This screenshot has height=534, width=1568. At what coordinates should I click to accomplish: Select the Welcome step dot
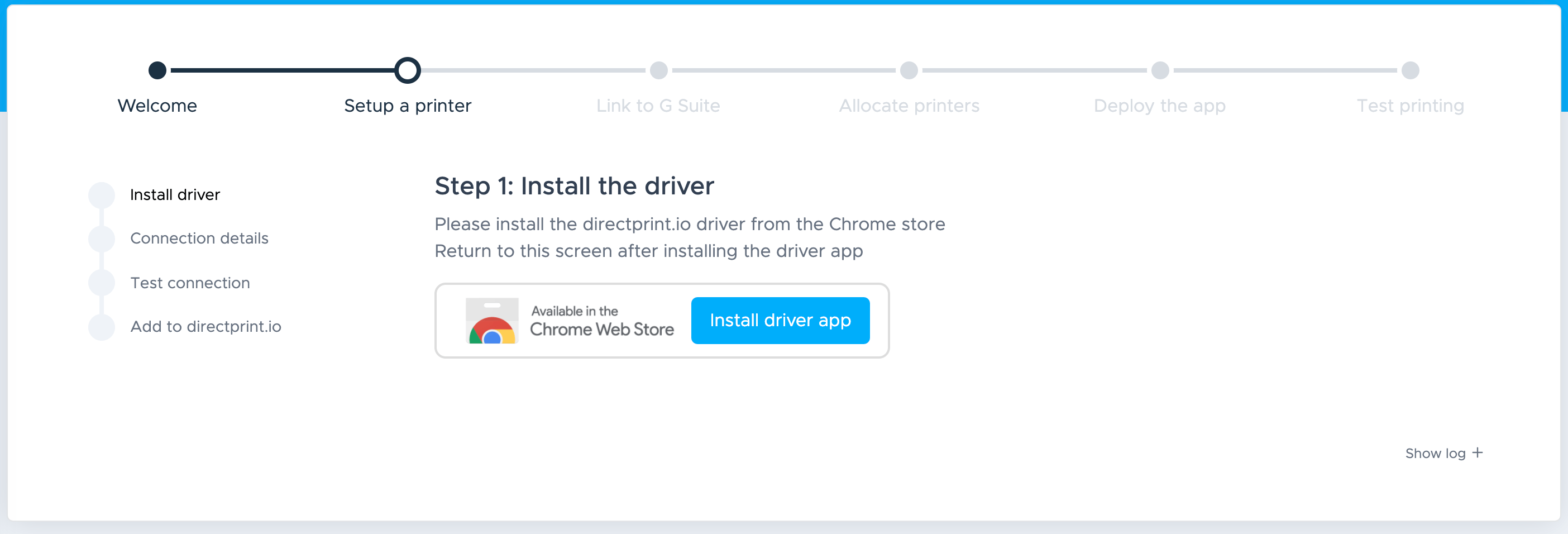[157, 70]
